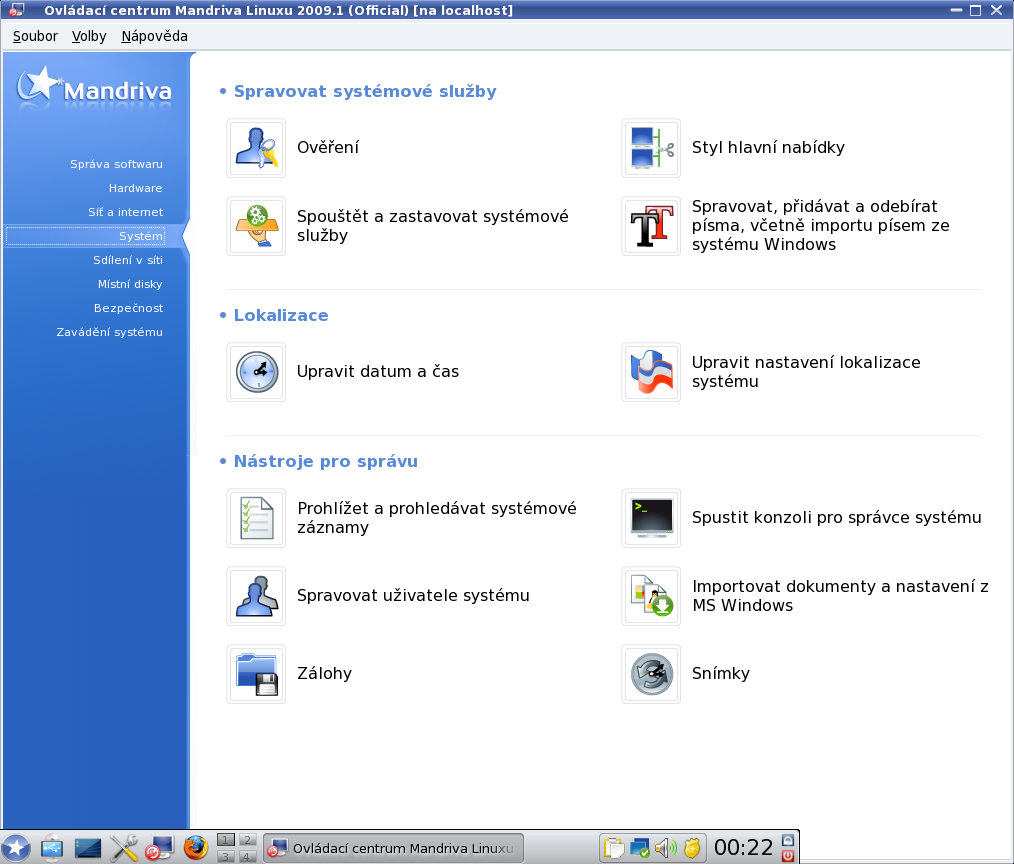Open the clipboard tray icon
Screen dimensions: 1014x864
point(613,848)
